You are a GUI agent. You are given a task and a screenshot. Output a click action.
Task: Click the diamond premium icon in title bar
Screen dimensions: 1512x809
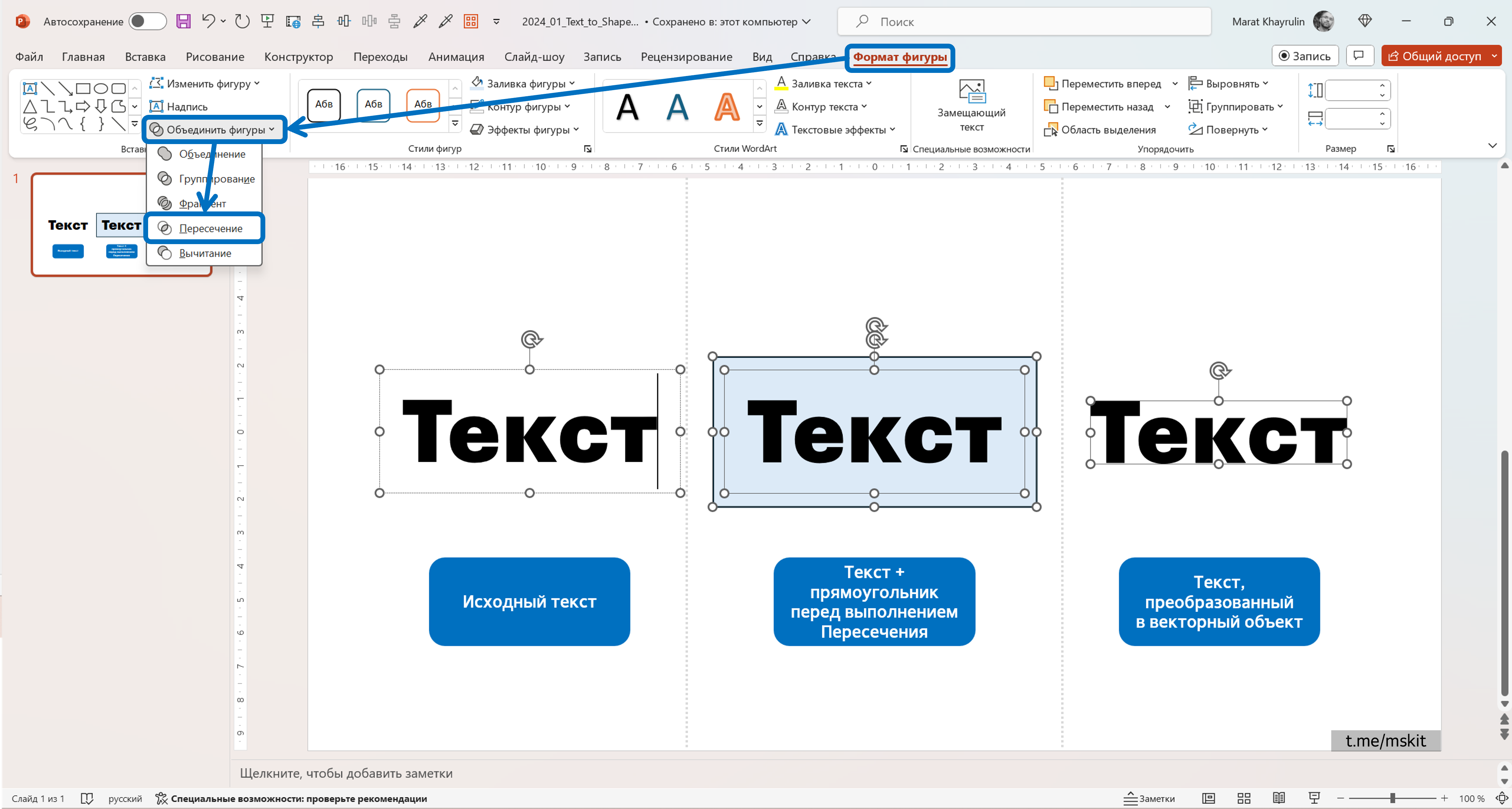click(x=1365, y=21)
